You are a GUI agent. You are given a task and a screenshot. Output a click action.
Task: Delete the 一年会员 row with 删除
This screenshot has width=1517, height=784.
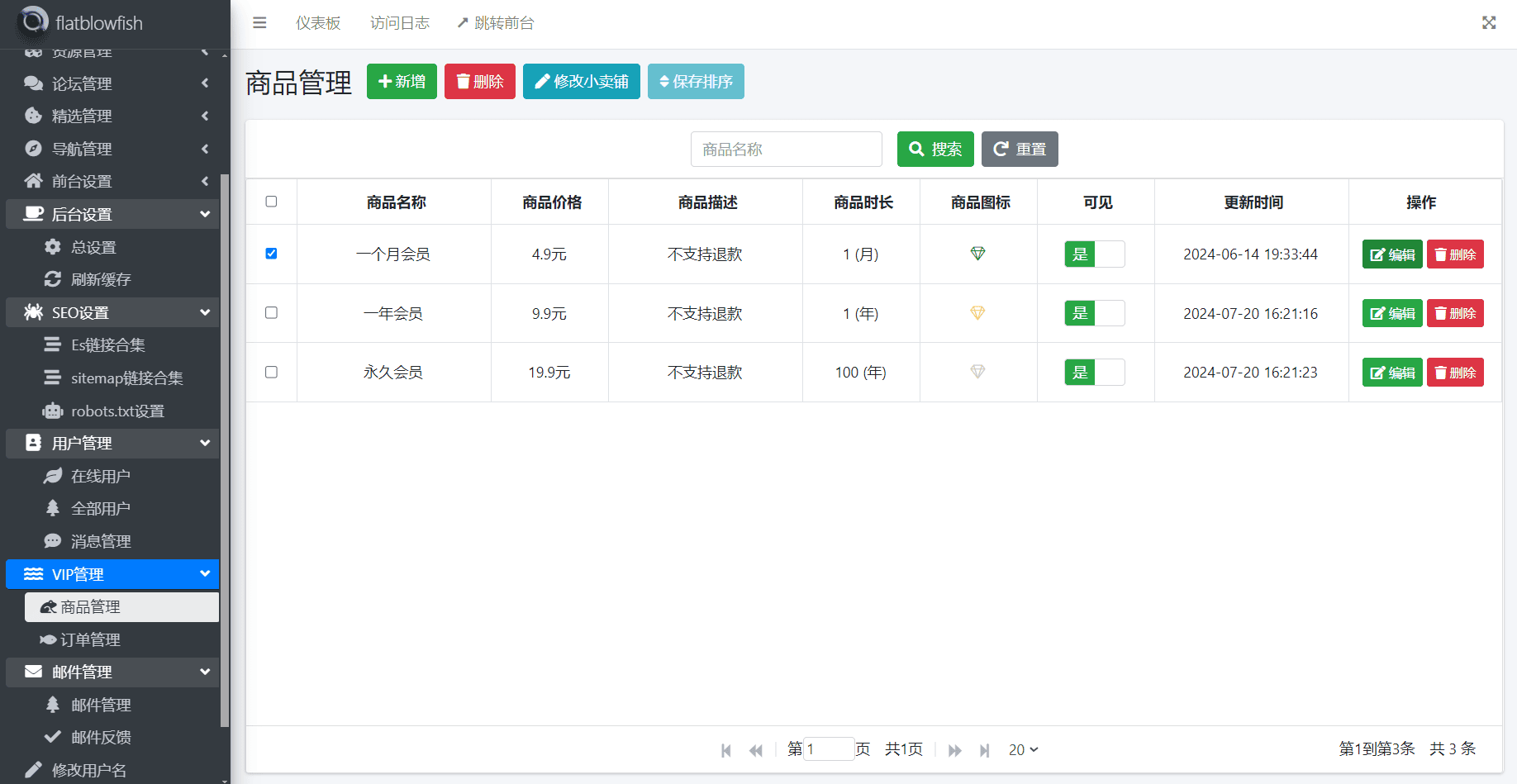pyautogui.click(x=1455, y=313)
